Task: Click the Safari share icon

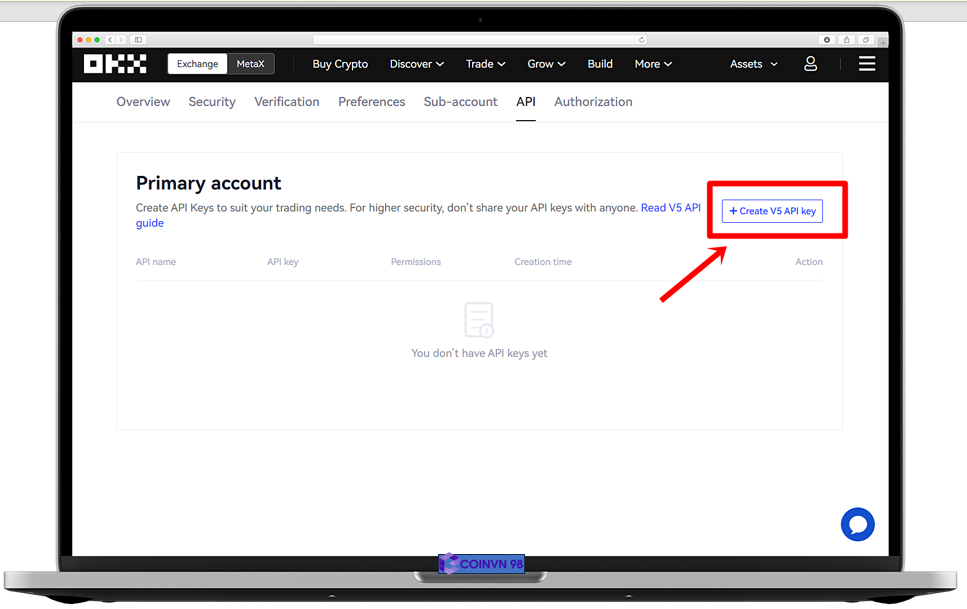Action: (846, 40)
